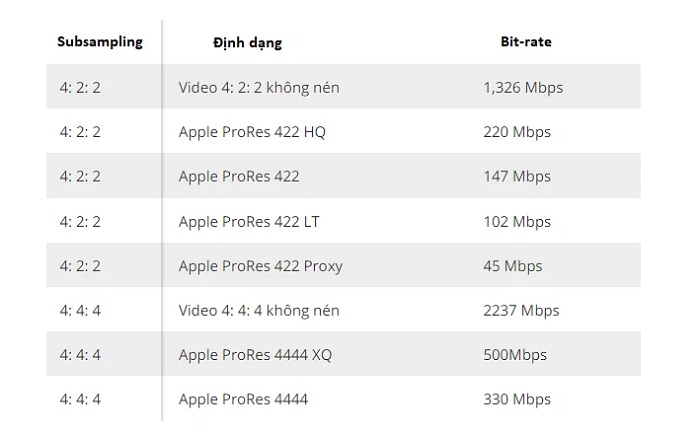
Task: Select the 147 Mbps bit-rate value
Action: click(x=516, y=176)
